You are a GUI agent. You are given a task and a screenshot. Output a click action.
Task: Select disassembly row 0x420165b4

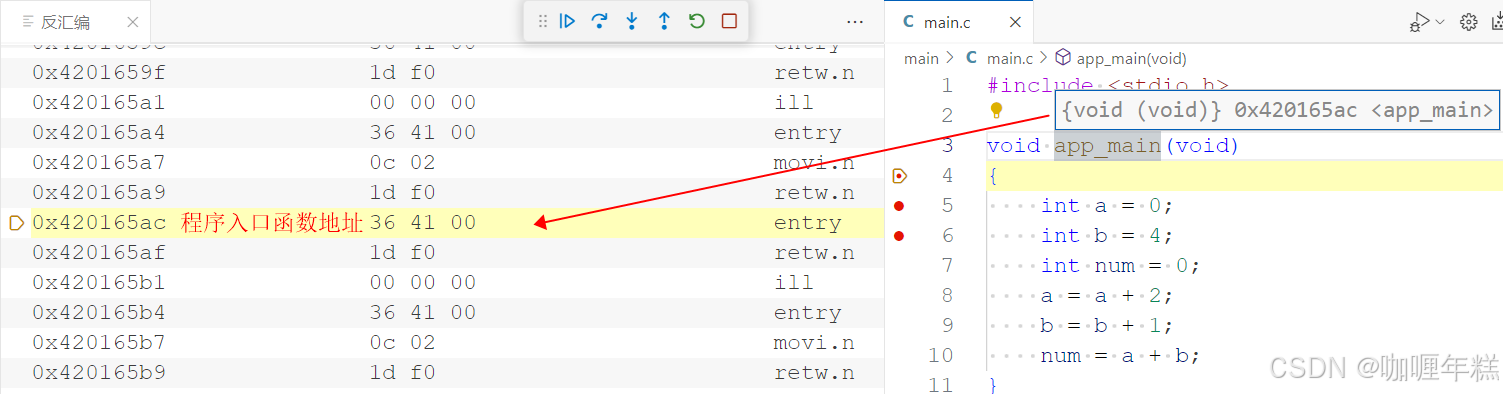[442, 313]
